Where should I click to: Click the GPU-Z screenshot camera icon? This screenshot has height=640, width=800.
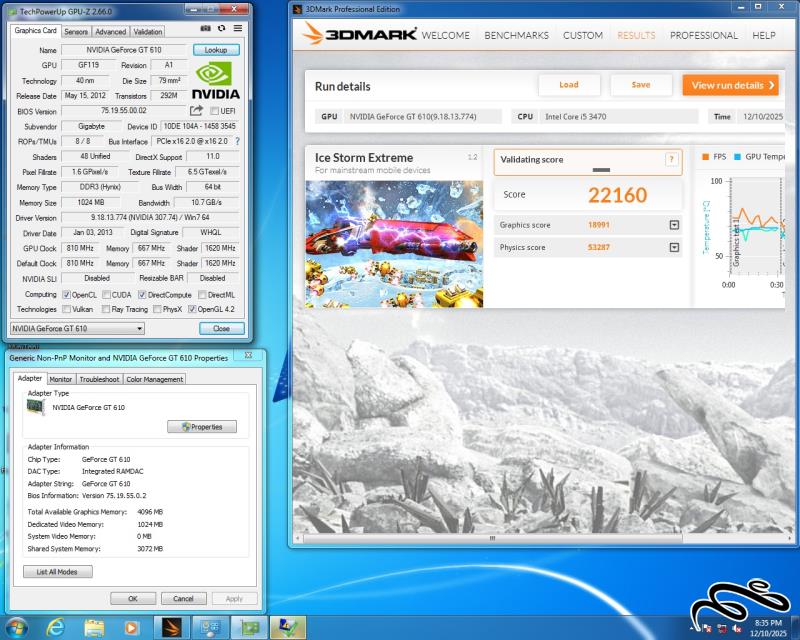(x=206, y=29)
